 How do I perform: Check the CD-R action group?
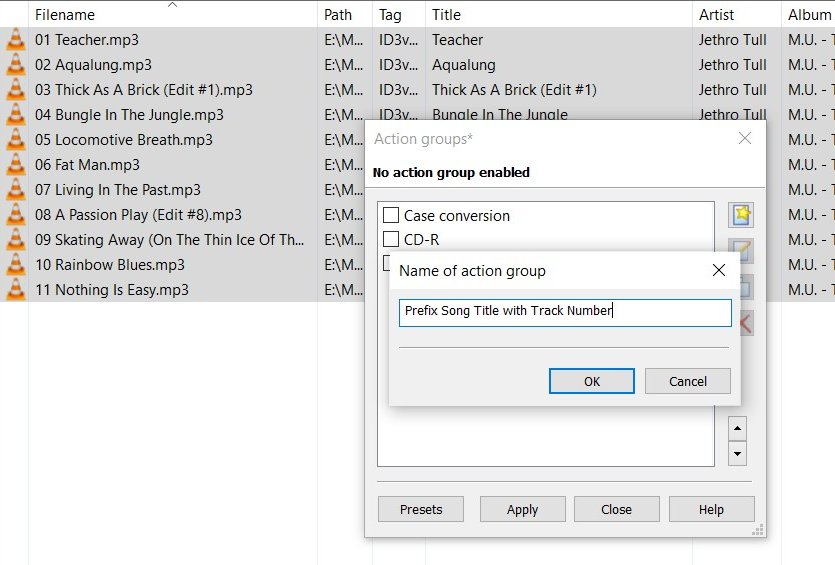click(392, 240)
